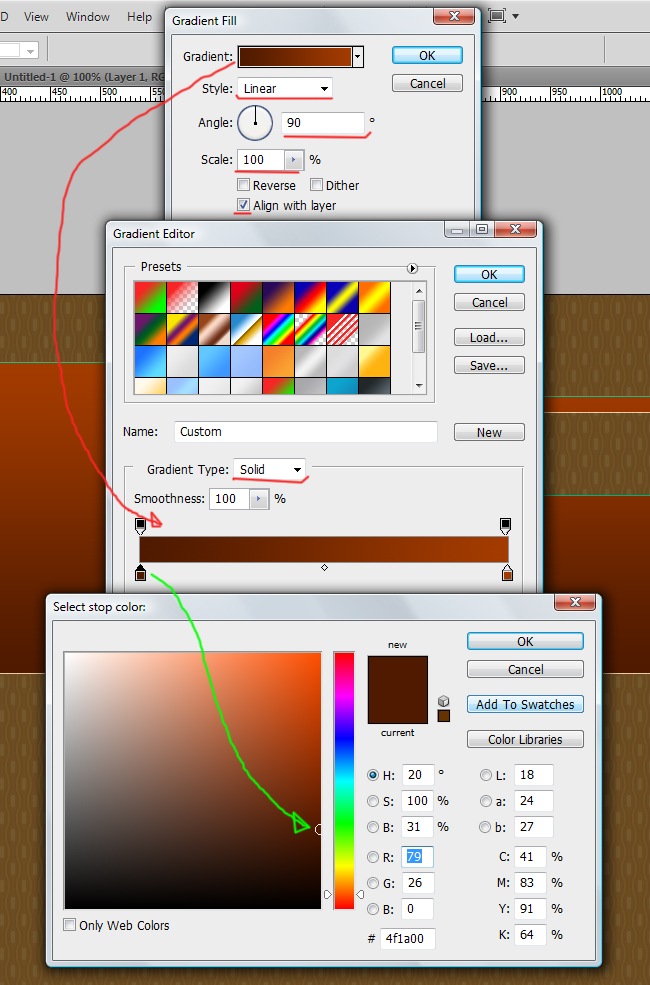Image resolution: width=650 pixels, height=985 pixels.
Task: Select the Lab a channel radio button
Action: pos(485,801)
